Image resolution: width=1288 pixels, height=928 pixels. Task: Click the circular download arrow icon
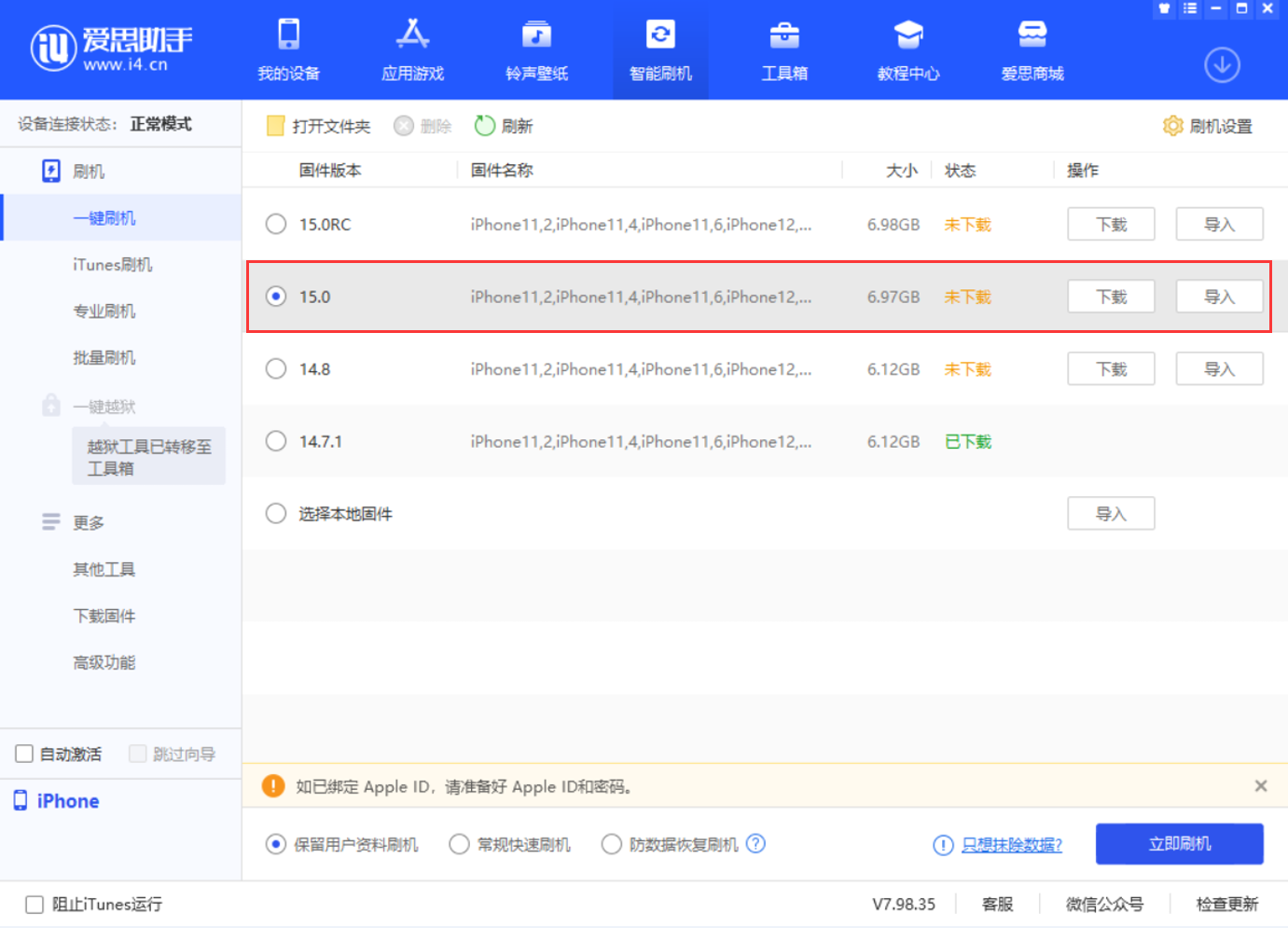pos(1222,64)
